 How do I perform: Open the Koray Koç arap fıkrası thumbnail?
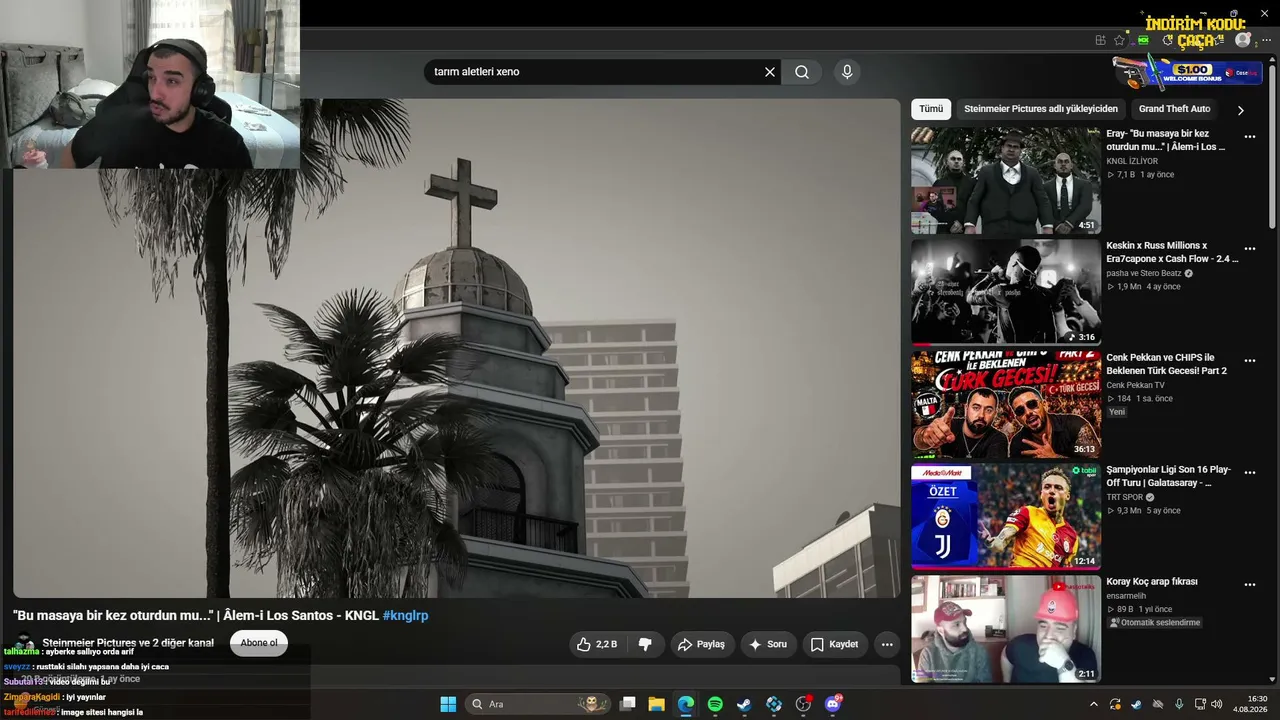(x=1006, y=628)
